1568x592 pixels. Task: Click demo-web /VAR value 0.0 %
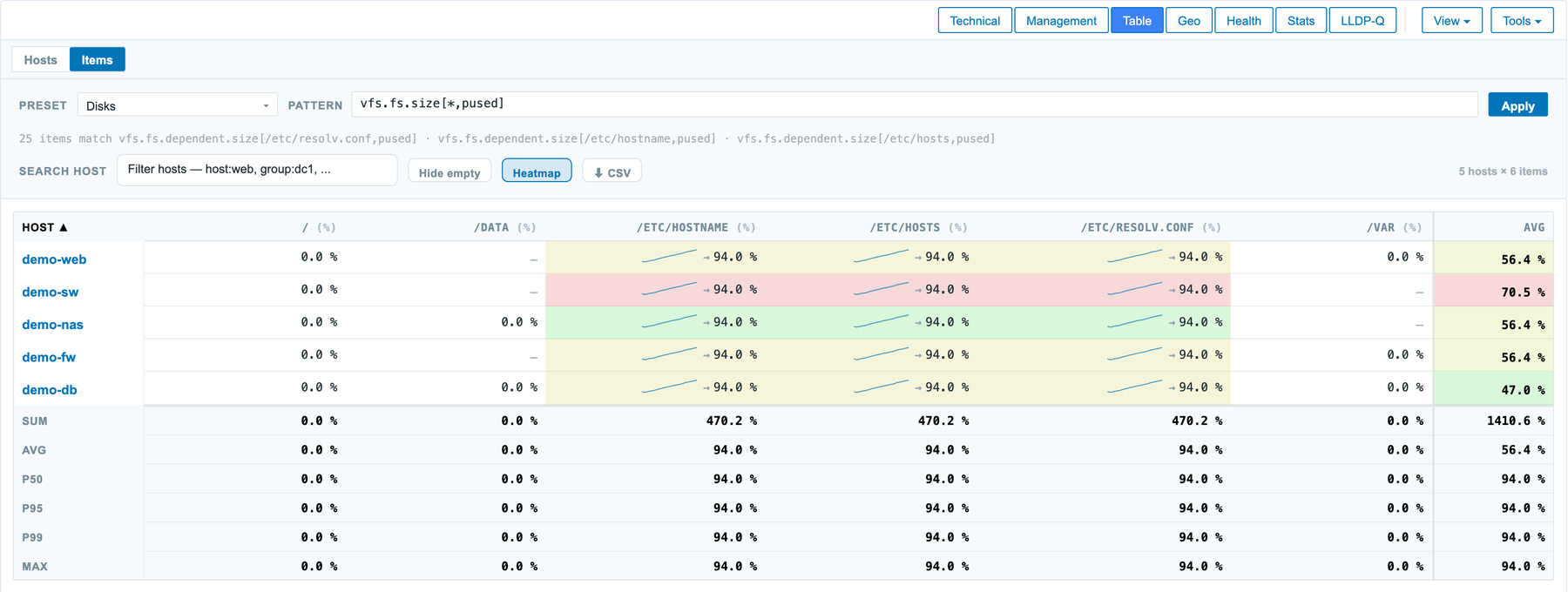click(1405, 257)
